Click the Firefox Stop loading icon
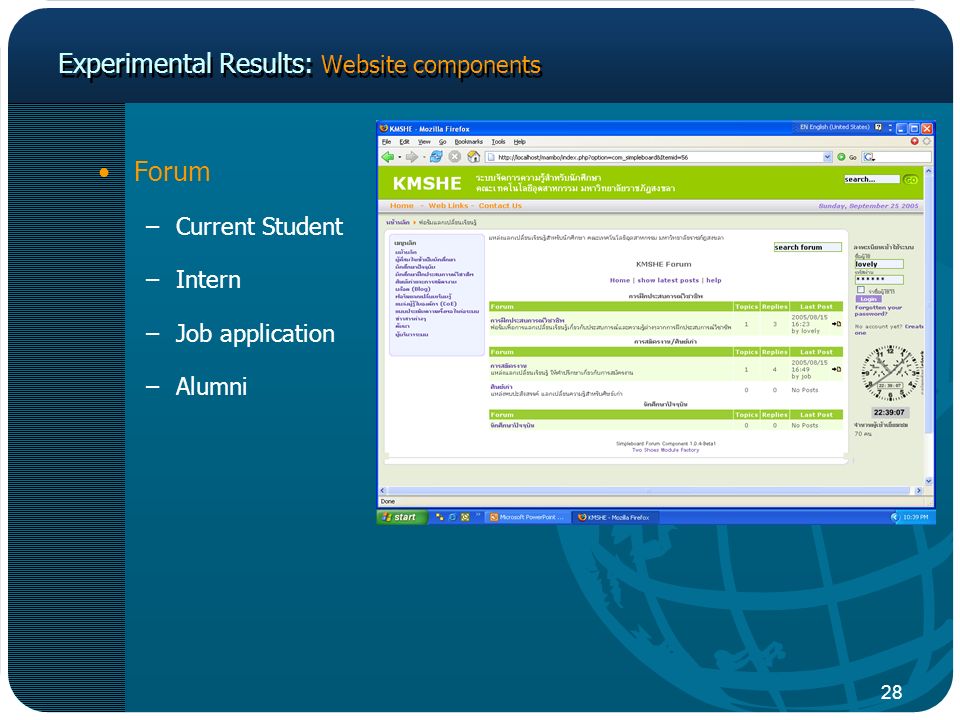 [454, 157]
